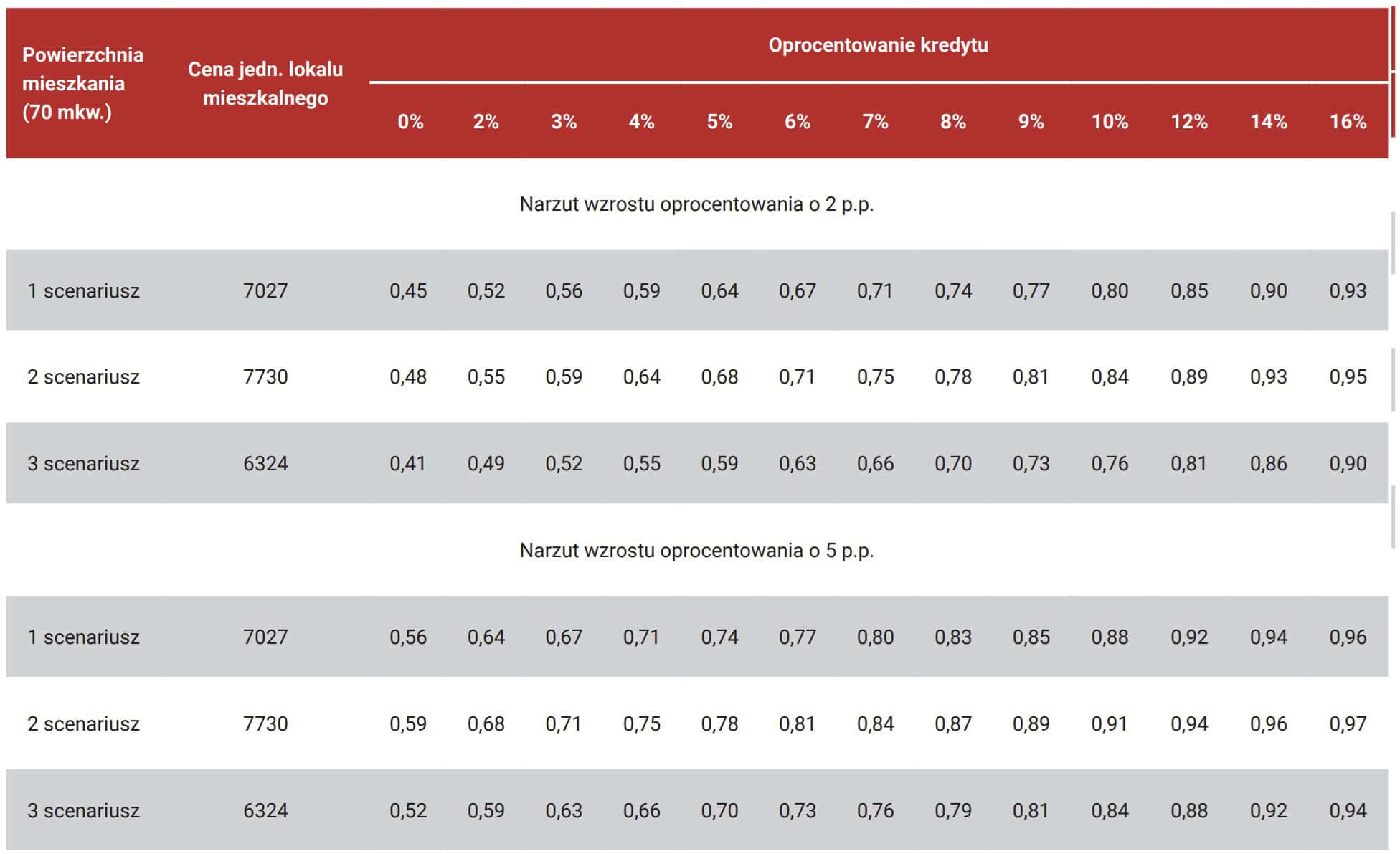
Task: Click the cell with value 0,79
Action: pos(952,811)
